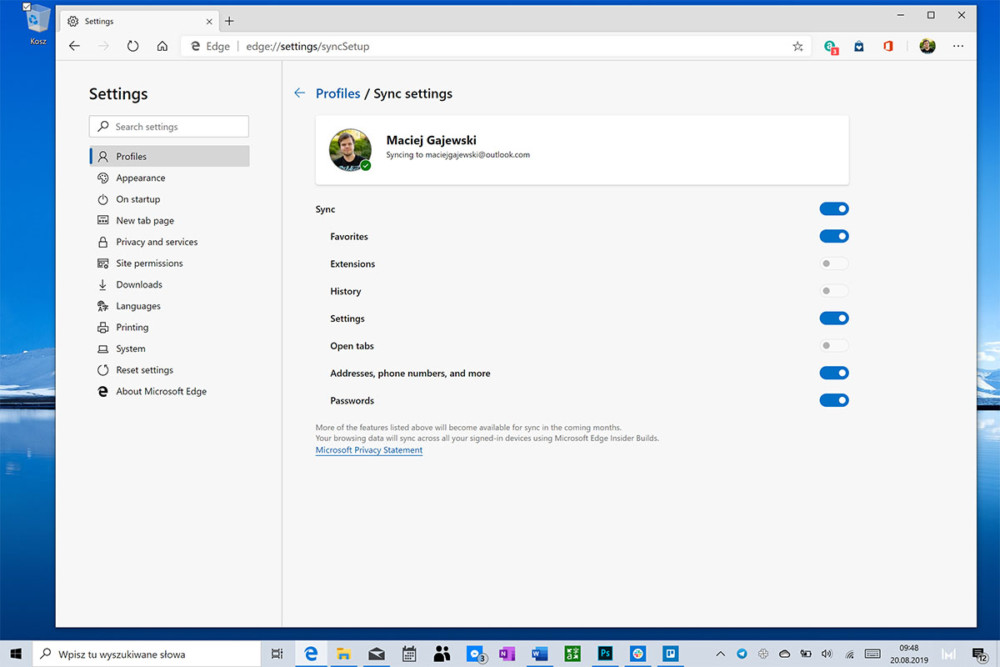This screenshot has width=1000, height=667.
Task: Open the profile avatar in toolbar
Action: [x=927, y=46]
